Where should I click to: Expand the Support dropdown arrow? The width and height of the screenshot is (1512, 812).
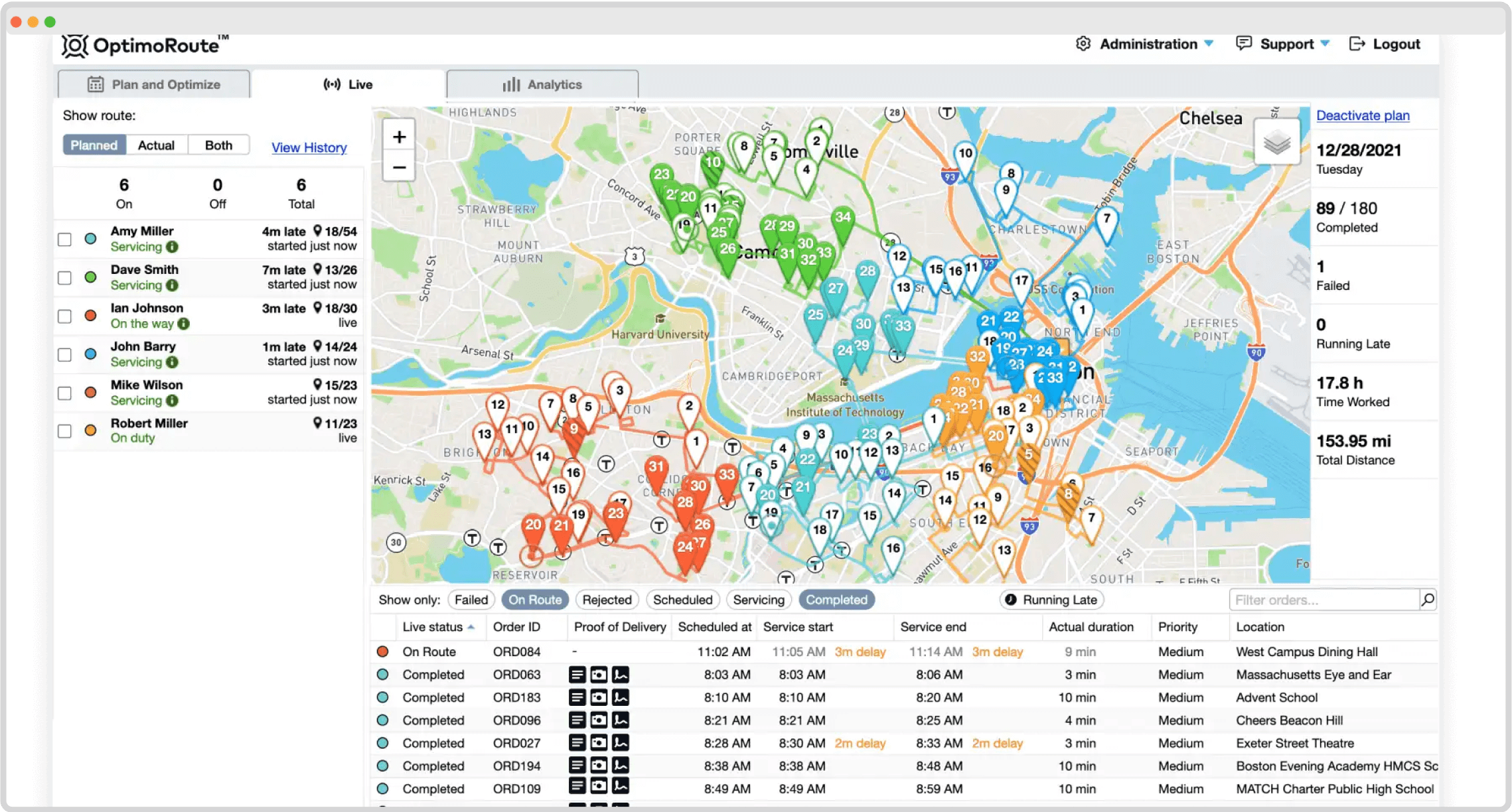pyautogui.click(x=1325, y=44)
